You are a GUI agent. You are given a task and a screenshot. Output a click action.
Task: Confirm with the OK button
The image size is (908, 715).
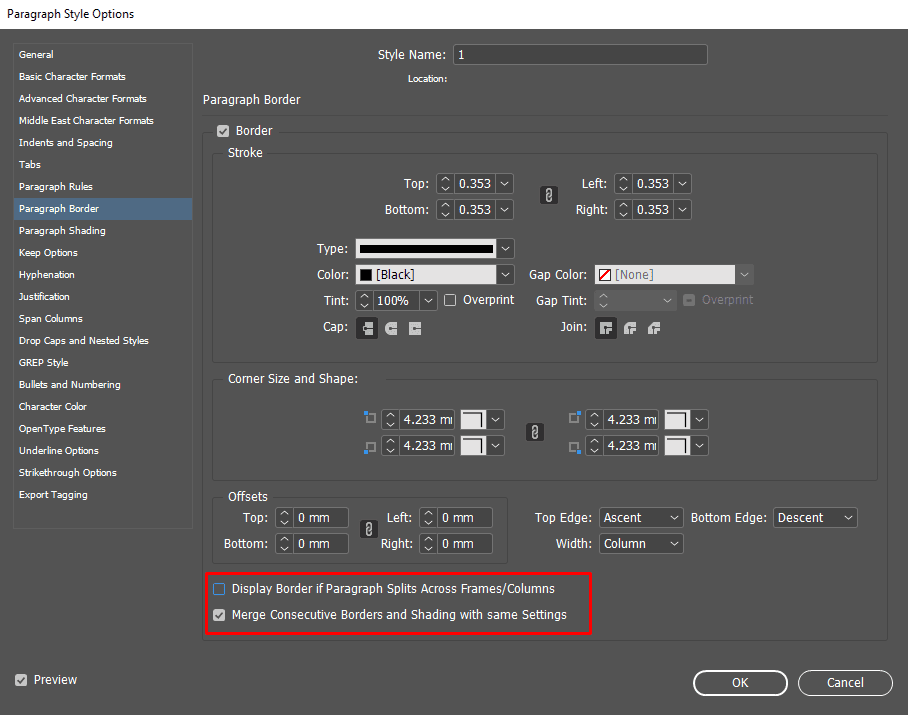[x=740, y=683]
